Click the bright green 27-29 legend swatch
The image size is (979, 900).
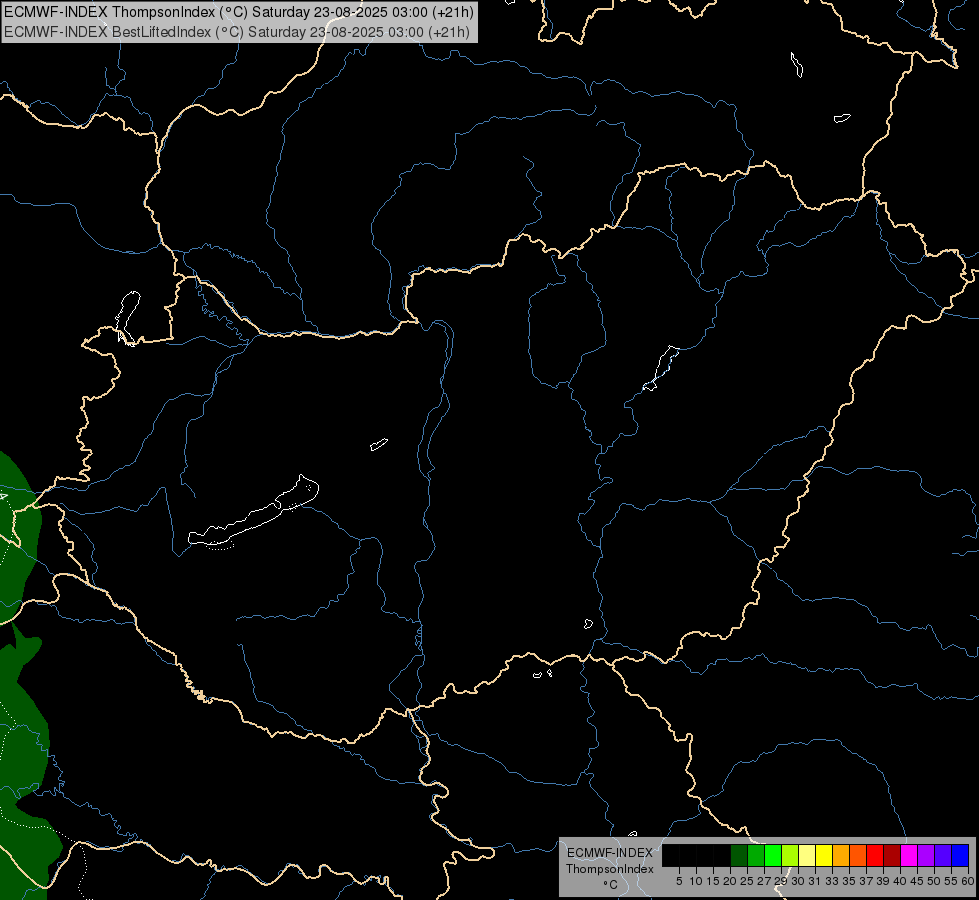coord(773,855)
